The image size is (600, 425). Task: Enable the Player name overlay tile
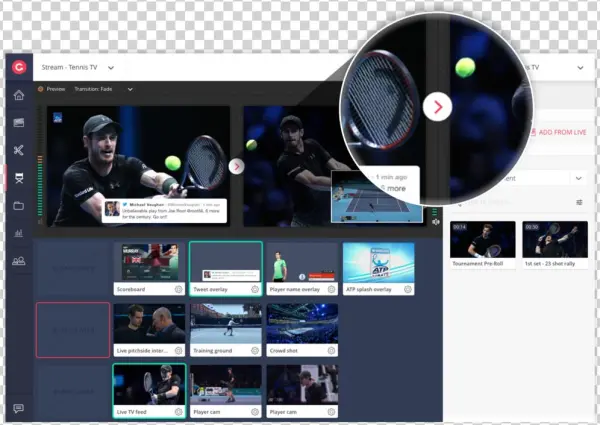[301, 267]
